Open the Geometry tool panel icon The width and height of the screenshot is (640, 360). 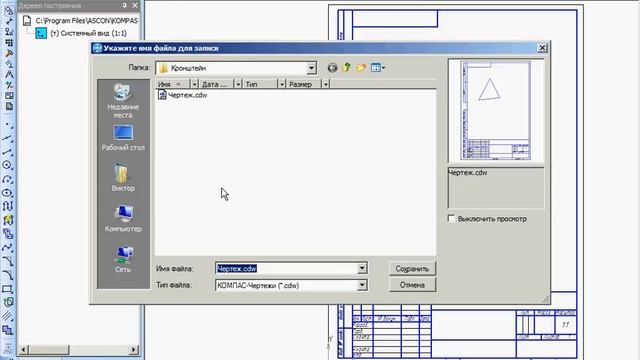(x=8, y=10)
